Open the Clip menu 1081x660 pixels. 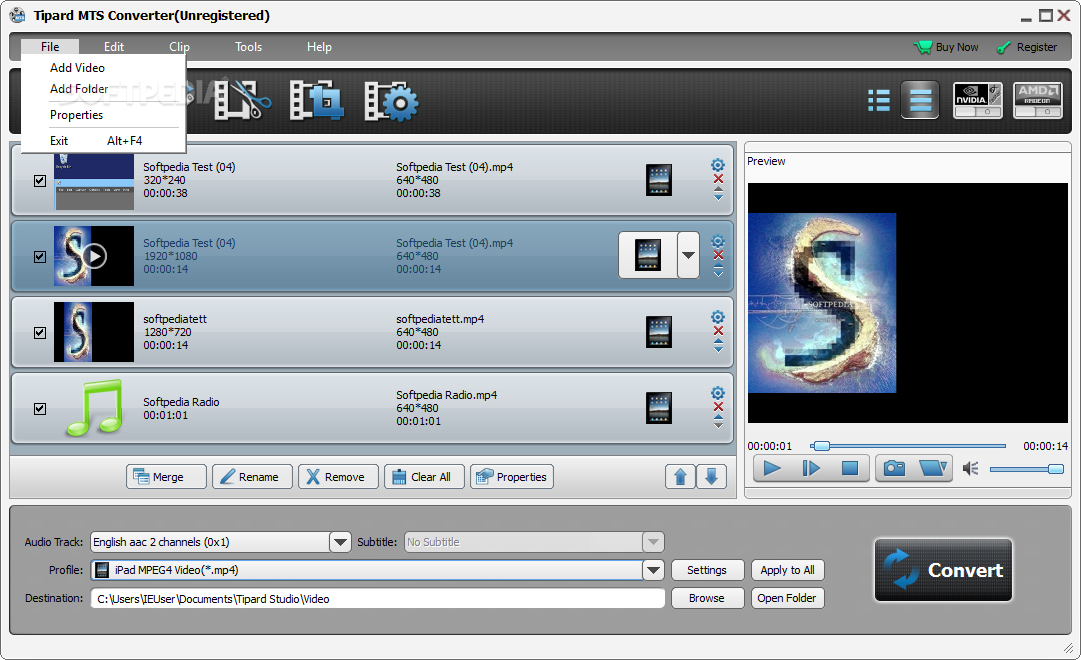(179, 46)
